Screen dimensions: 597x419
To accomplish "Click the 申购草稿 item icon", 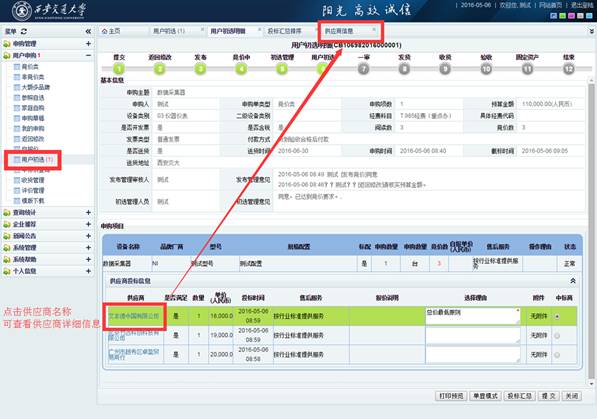I will [17, 118].
